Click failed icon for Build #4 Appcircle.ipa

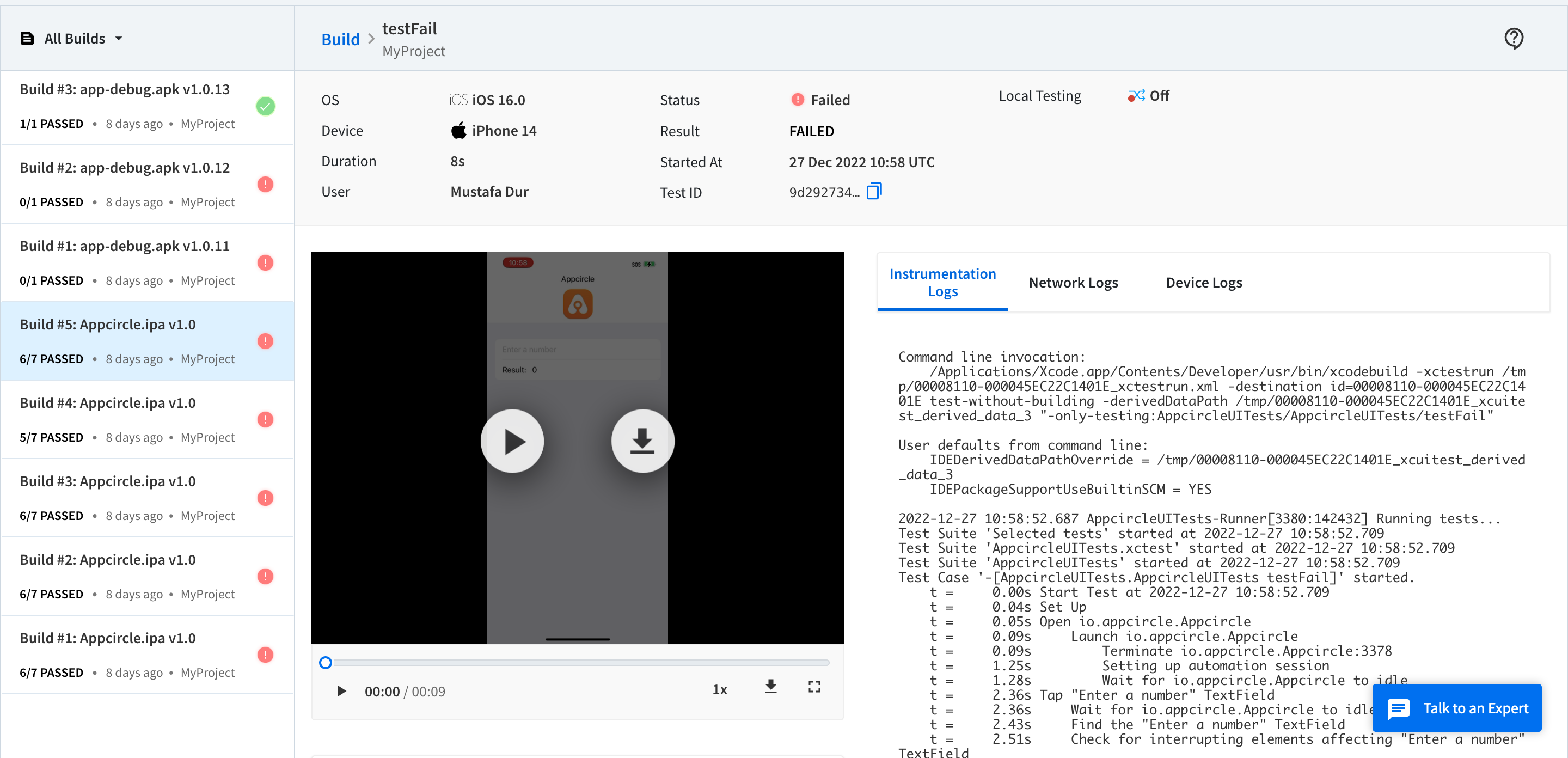tap(265, 420)
